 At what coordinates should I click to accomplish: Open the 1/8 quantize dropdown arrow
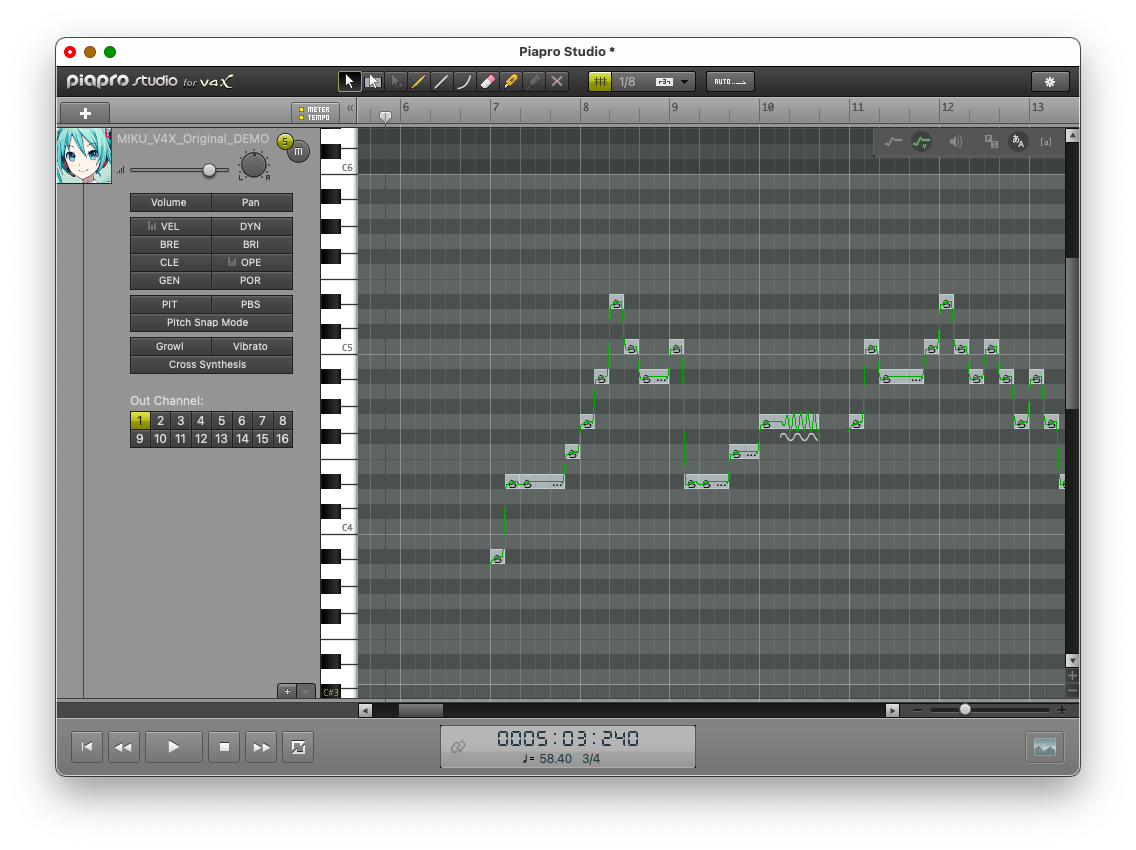685,82
